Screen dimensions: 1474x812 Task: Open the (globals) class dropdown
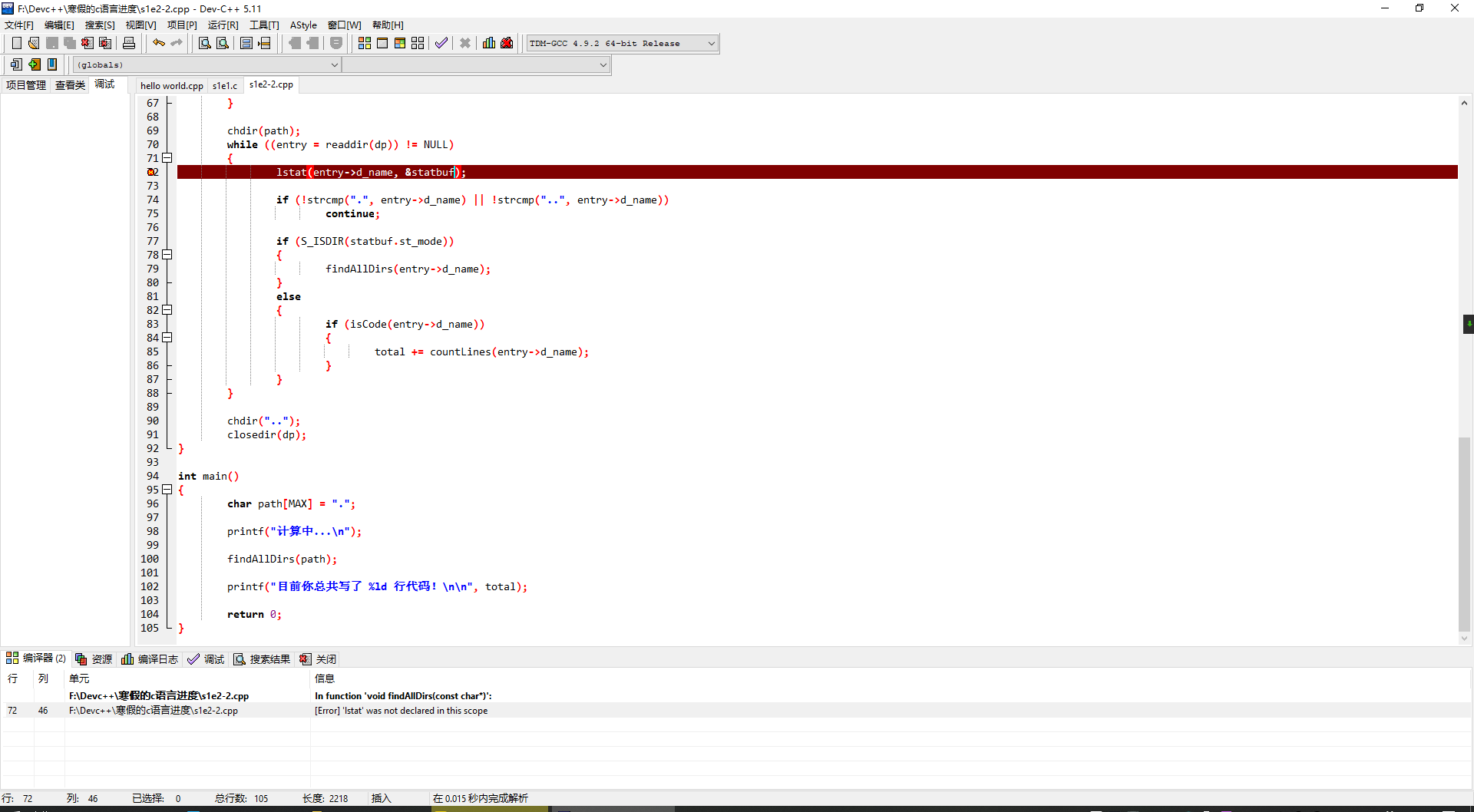coord(207,64)
